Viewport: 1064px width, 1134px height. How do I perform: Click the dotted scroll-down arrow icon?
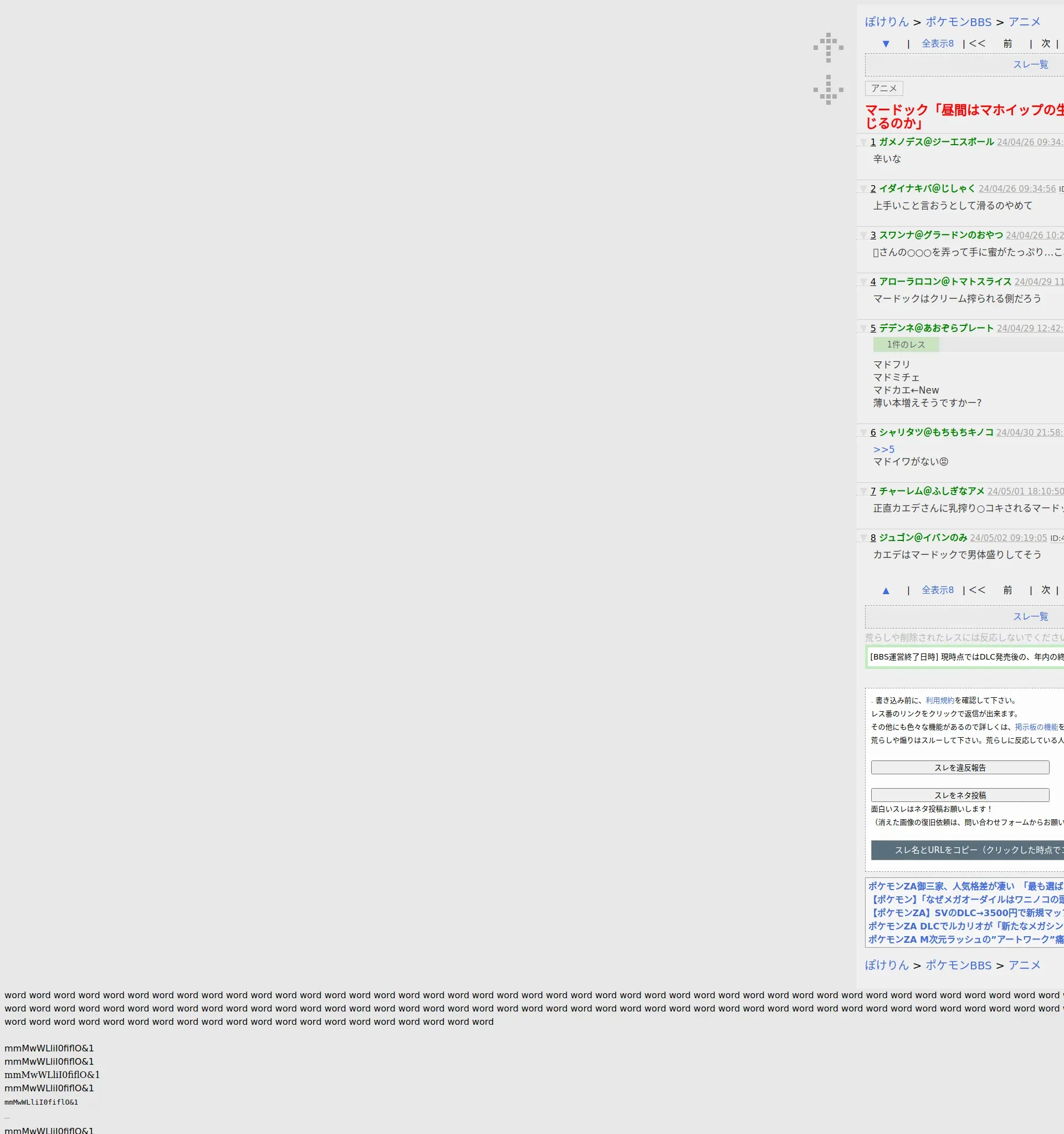coord(828,90)
